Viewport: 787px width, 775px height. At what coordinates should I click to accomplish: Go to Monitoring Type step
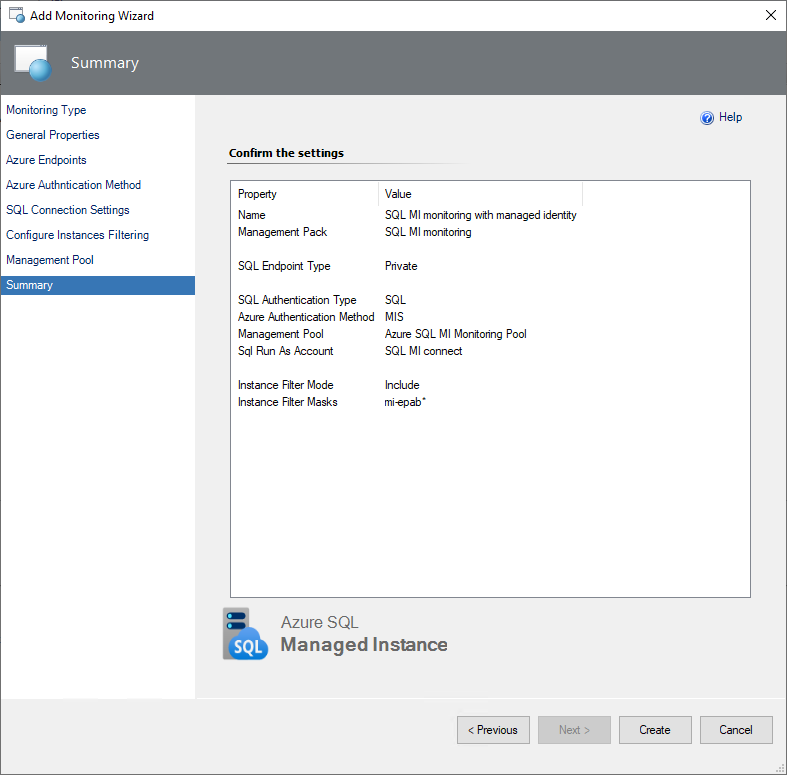(x=46, y=110)
